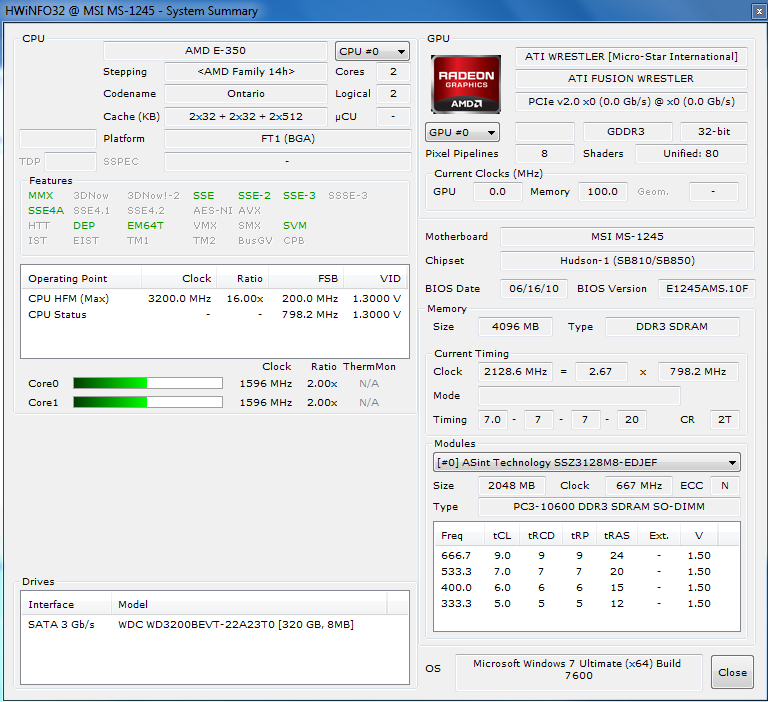Viewport: 768px width, 702px height.
Task: Click the SSE4A feature label
Action: 46,211
